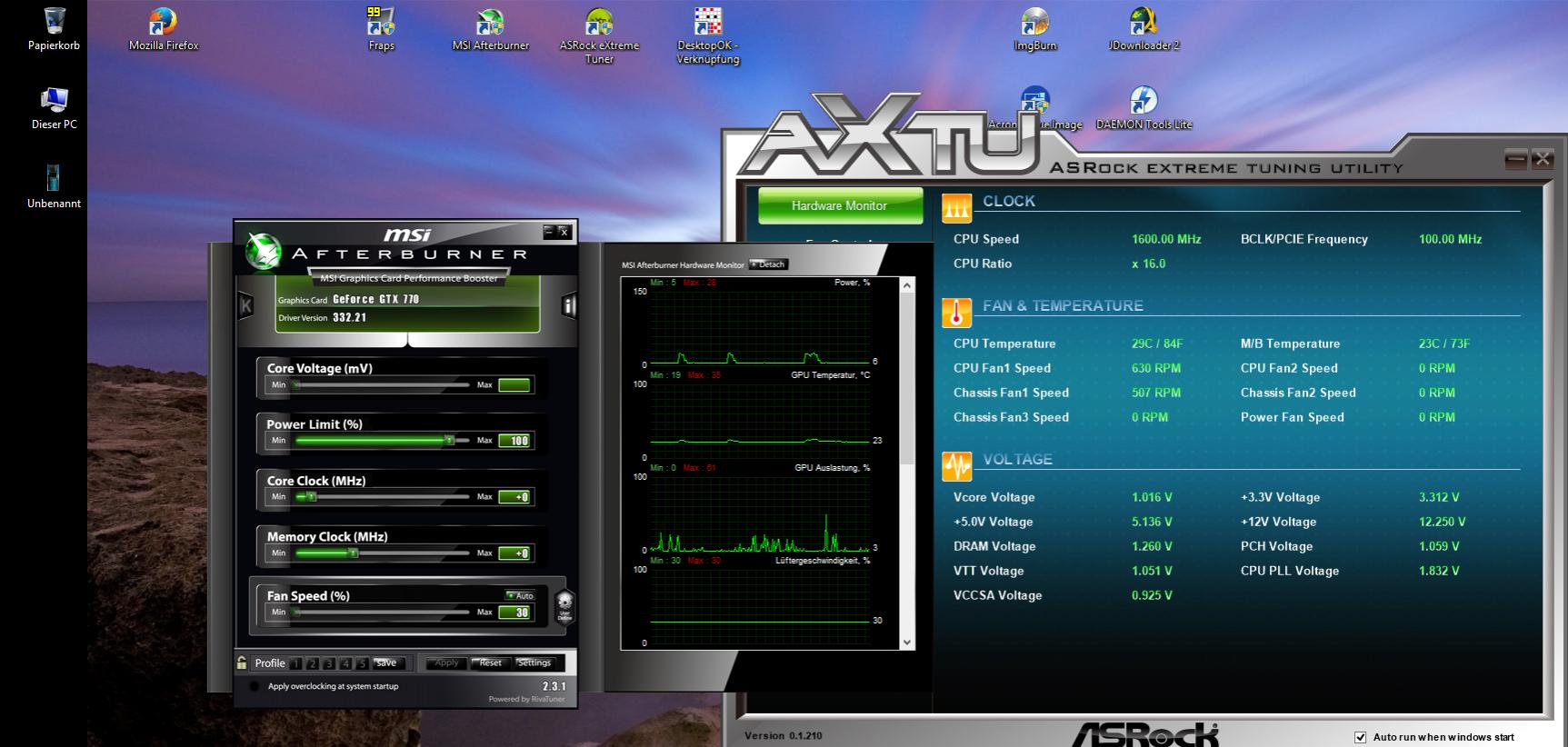
Task: Click the Afterburner info 'i' side button
Action: pyautogui.click(x=569, y=305)
